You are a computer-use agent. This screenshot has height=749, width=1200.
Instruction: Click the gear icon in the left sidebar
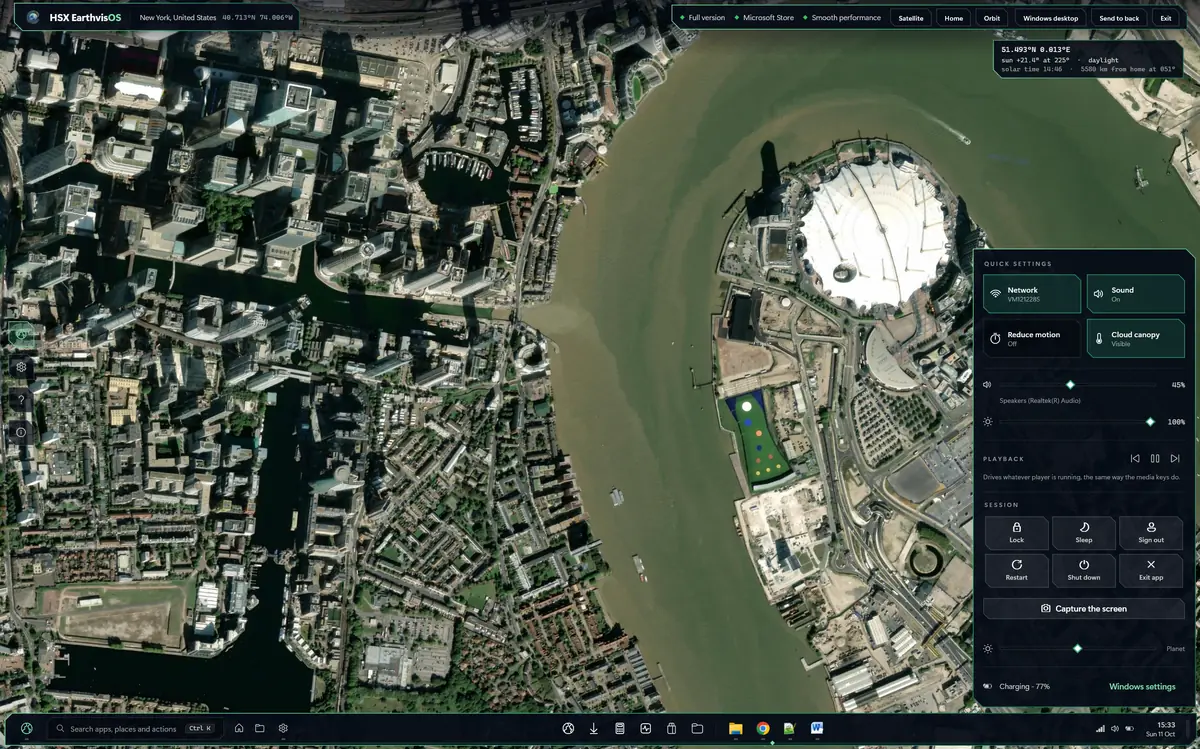[21, 367]
